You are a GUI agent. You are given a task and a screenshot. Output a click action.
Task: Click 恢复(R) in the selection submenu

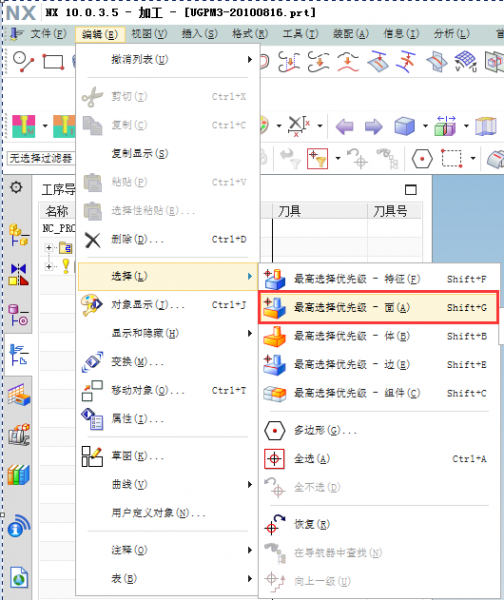coord(378,524)
